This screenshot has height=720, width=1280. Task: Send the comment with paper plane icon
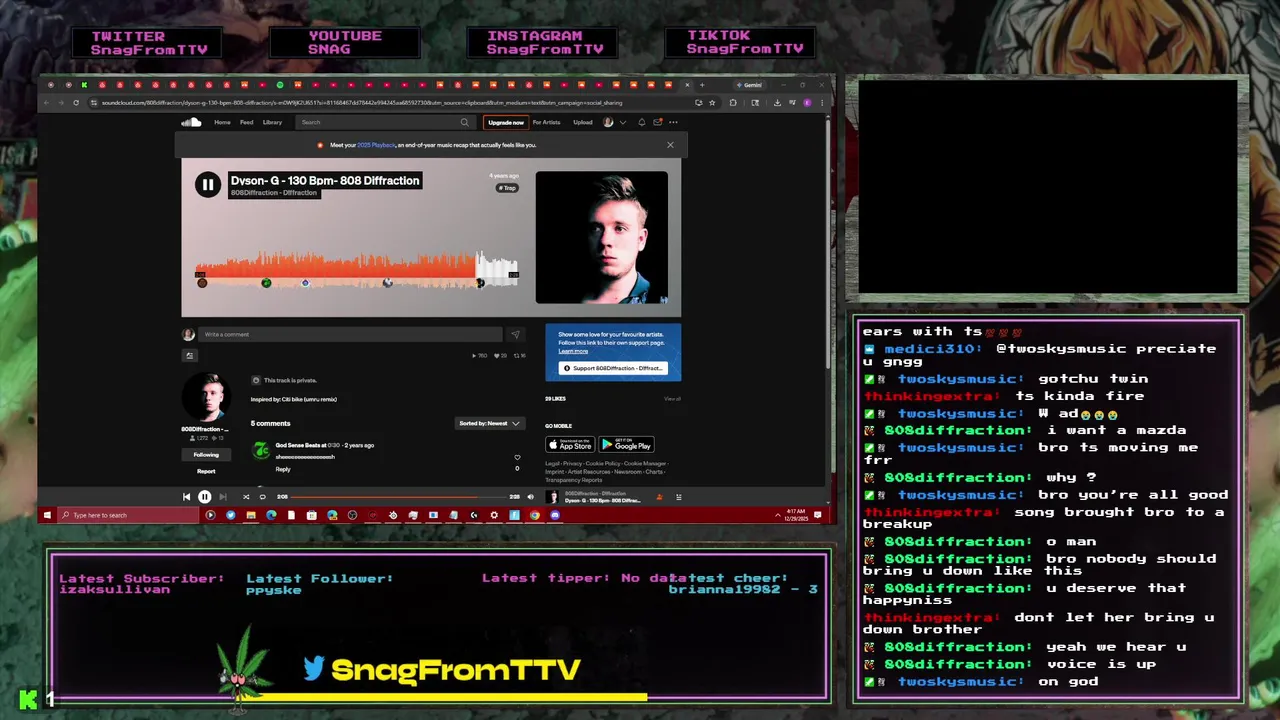(x=515, y=335)
